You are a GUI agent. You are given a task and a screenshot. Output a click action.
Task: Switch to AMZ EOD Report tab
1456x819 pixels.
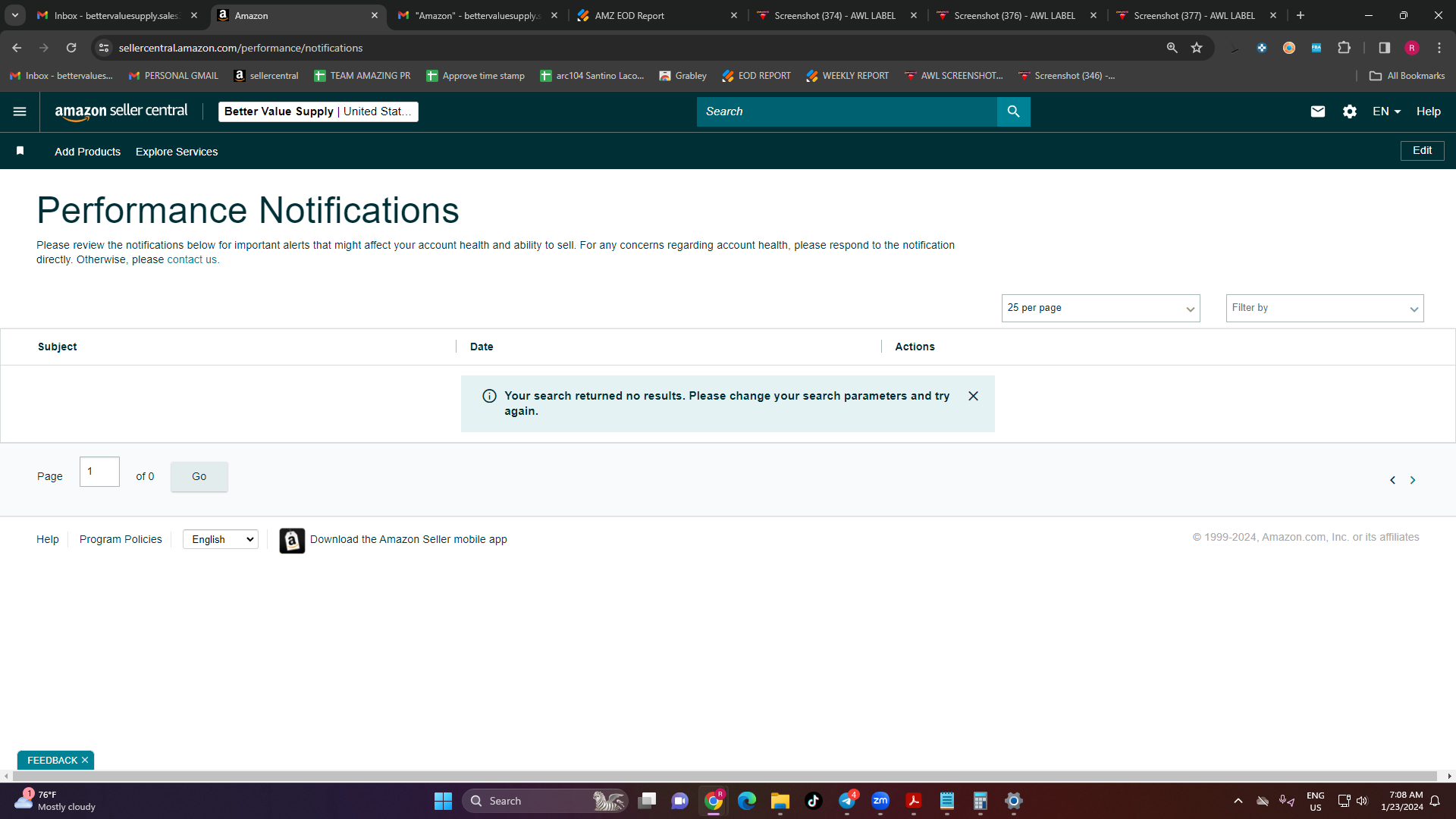657,15
